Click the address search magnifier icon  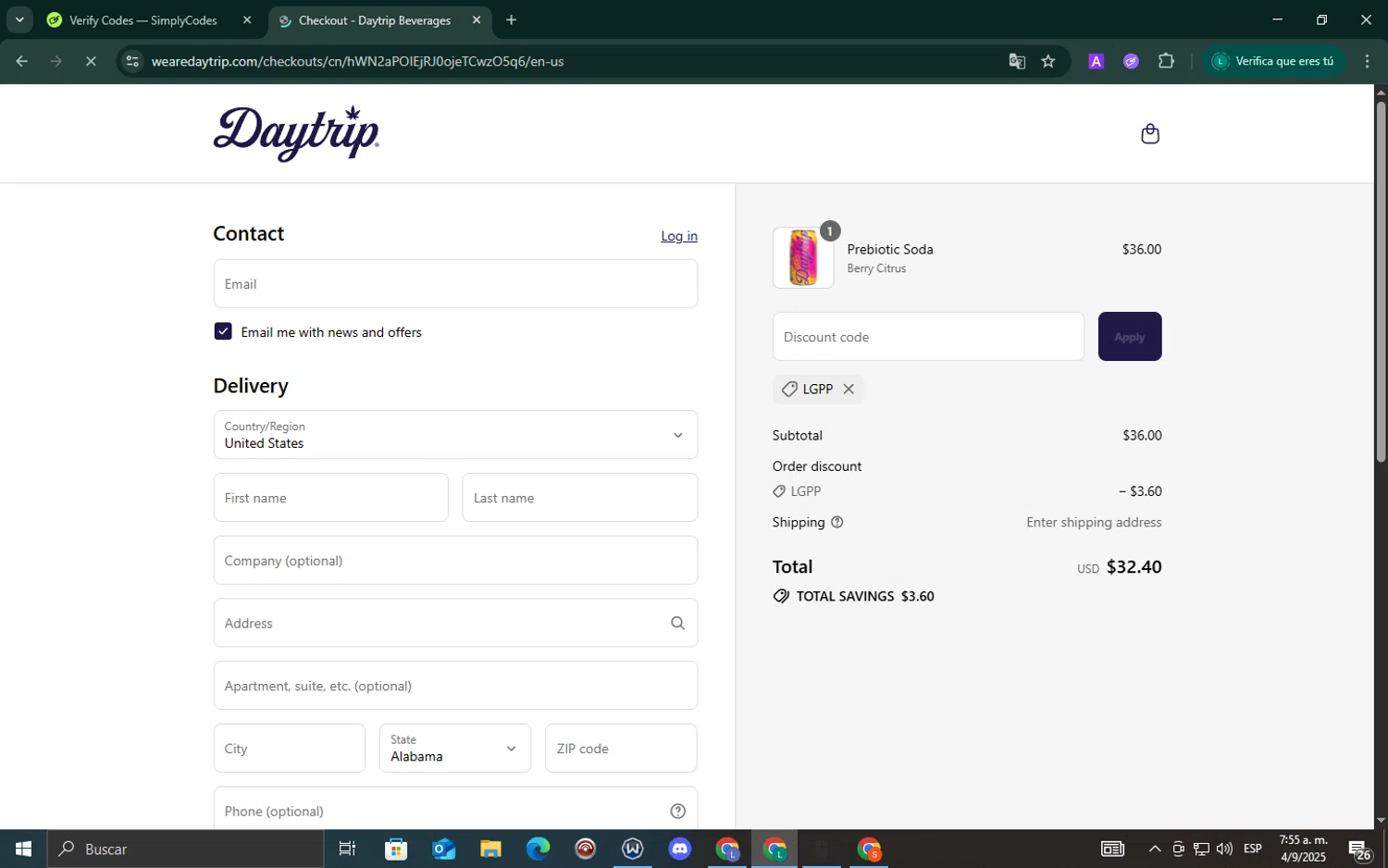pyautogui.click(x=677, y=623)
